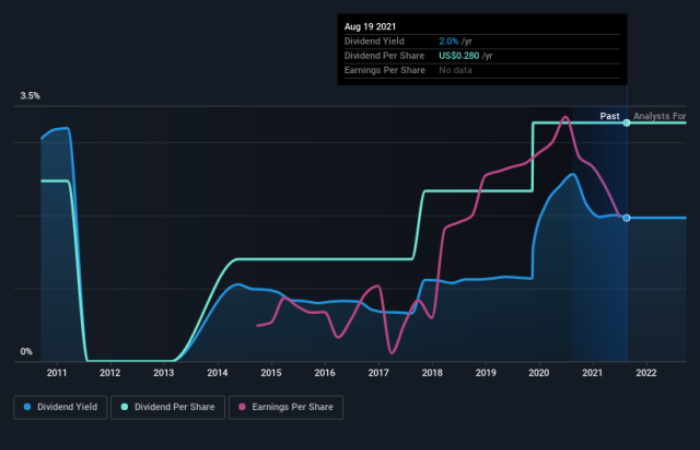Select the Dividend Per Share marker at Aug 2021
Viewport: 700px width, 450px height.
pyautogui.click(x=627, y=123)
